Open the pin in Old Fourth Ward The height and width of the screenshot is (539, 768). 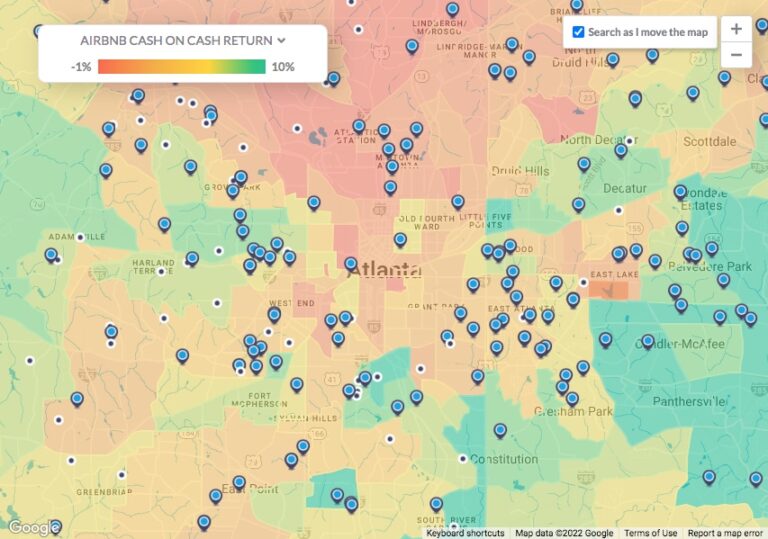pos(400,239)
